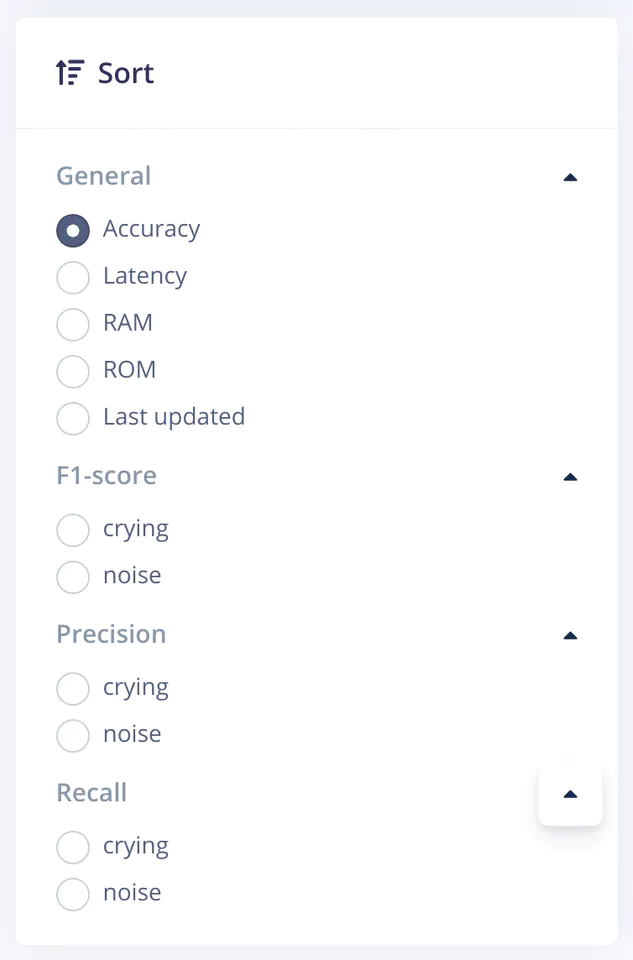Pick crying under Precision
The width and height of the screenshot is (633, 960).
tap(73, 689)
